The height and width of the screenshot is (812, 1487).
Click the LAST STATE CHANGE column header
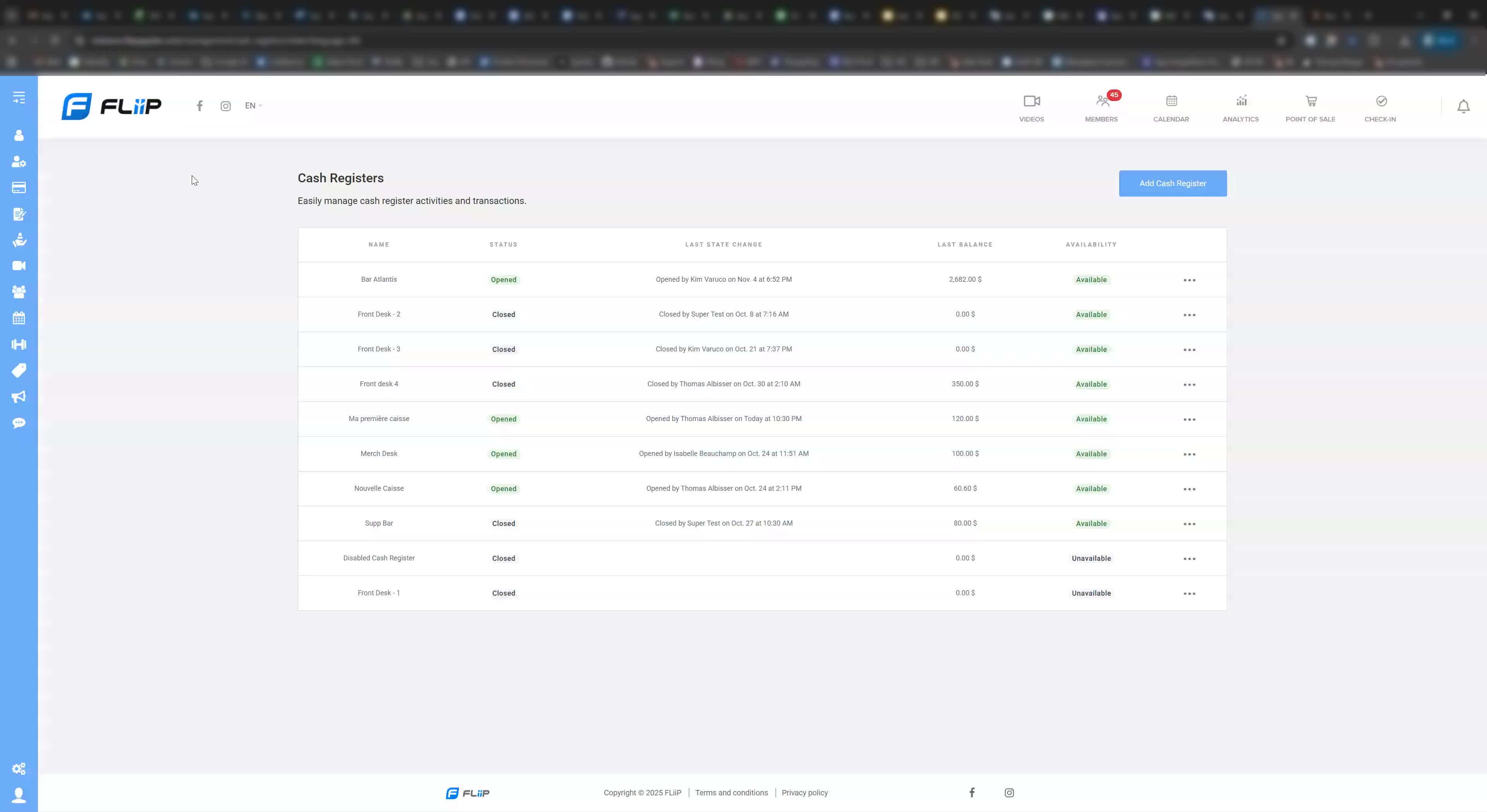[724, 245]
